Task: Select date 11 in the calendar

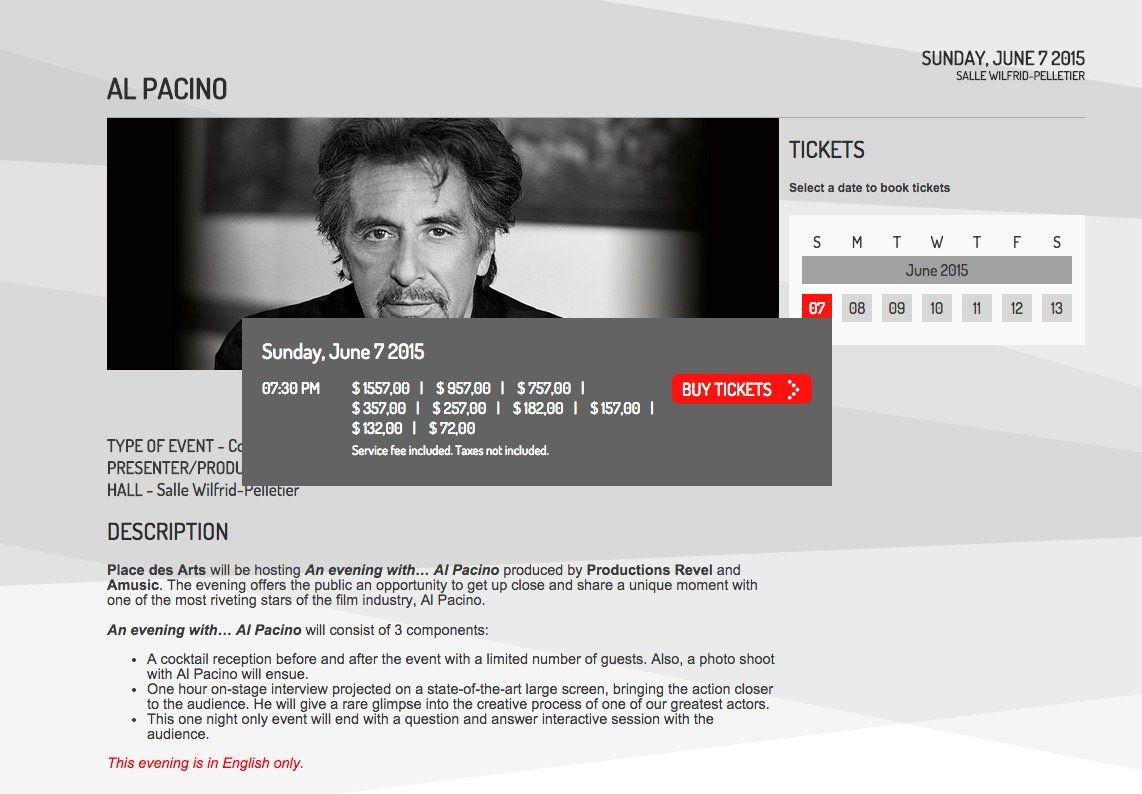Action: pos(977,308)
